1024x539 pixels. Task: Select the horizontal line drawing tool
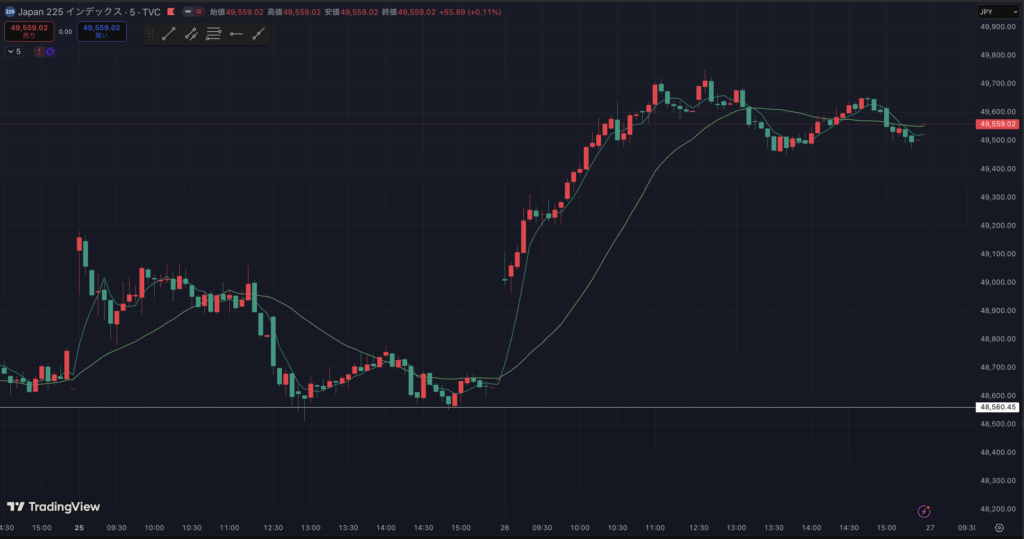pyautogui.click(x=236, y=34)
